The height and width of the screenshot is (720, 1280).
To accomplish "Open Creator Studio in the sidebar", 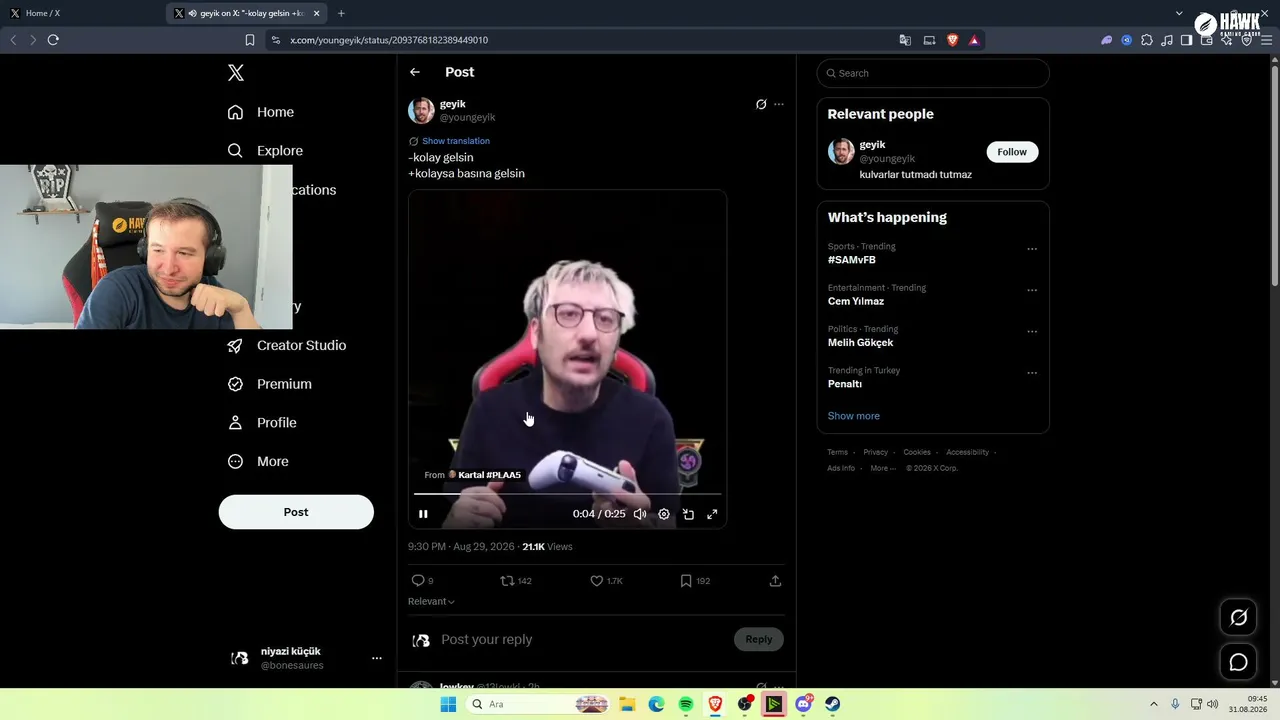I will [x=287, y=345].
